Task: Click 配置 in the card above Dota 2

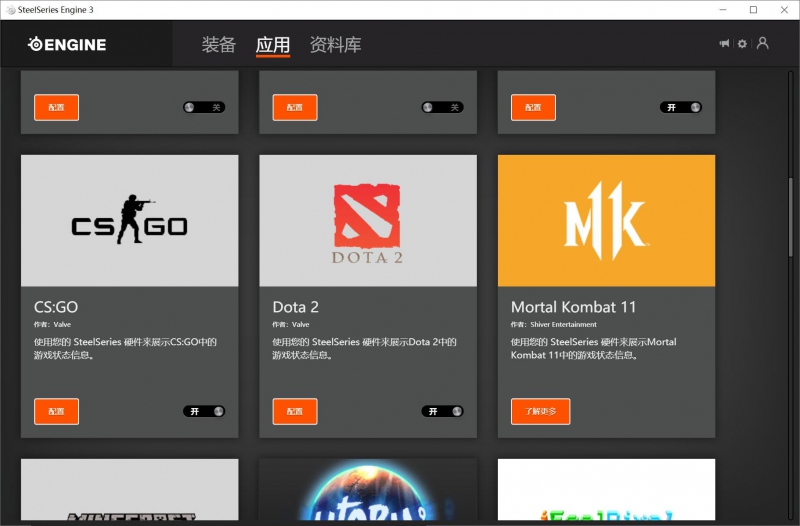Action: pyautogui.click(x=295, y=107)
